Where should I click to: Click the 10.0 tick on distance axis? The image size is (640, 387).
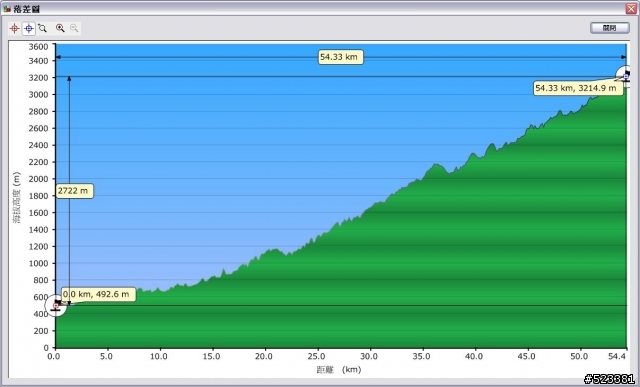coord(159,356)
